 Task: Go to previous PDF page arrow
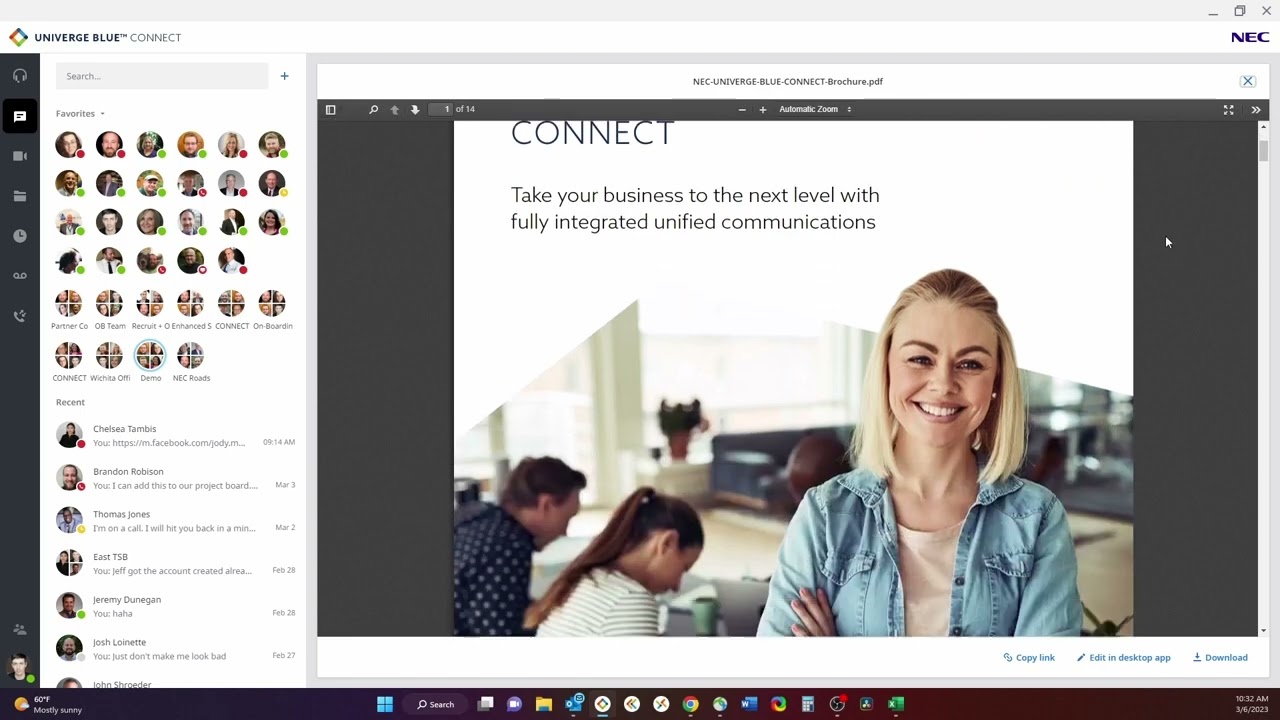pyautogui.click(x=395, y=110)
